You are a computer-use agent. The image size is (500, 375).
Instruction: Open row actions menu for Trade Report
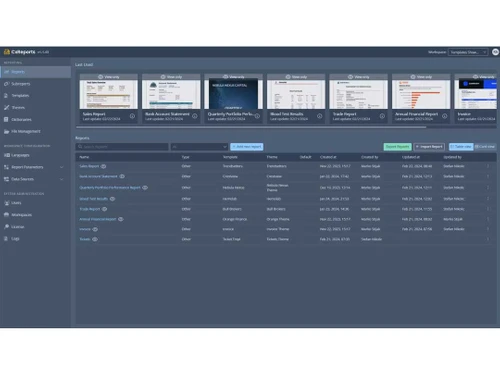coord(488,209)
